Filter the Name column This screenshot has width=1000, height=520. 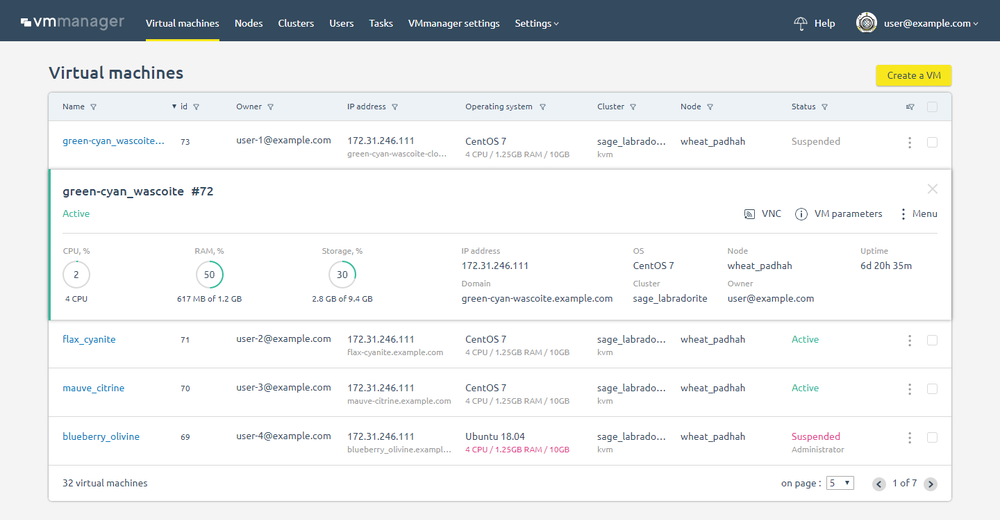[x=94, y=107]
